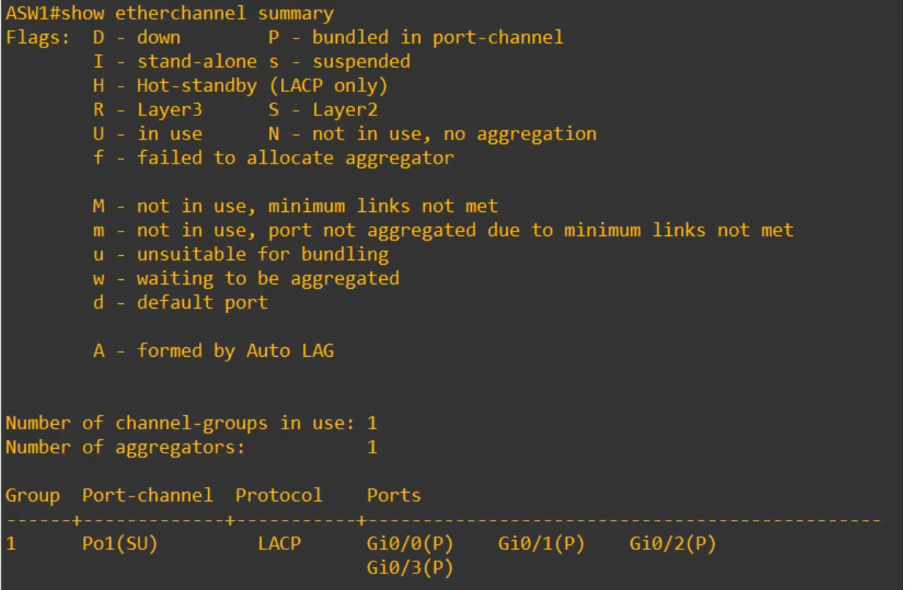Click the Protocol column header
Screen dimensions: 906x590
[279, 495]
